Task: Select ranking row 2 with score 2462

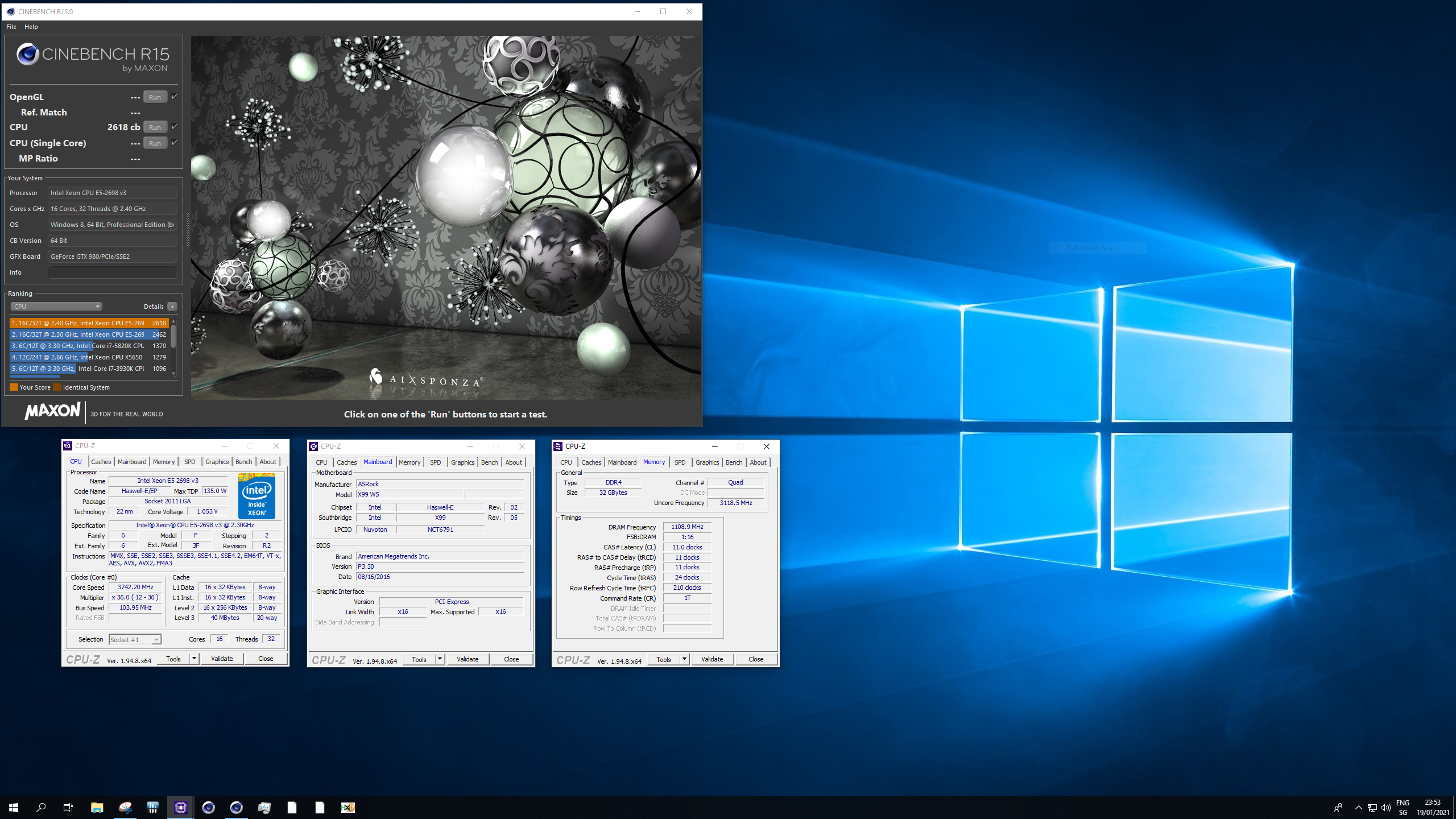Action: click(89, 334)
